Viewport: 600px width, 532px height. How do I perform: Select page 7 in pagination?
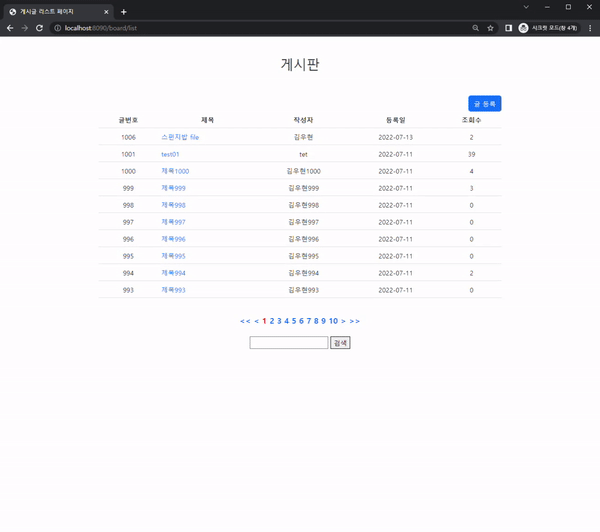(x=309, y=321)
